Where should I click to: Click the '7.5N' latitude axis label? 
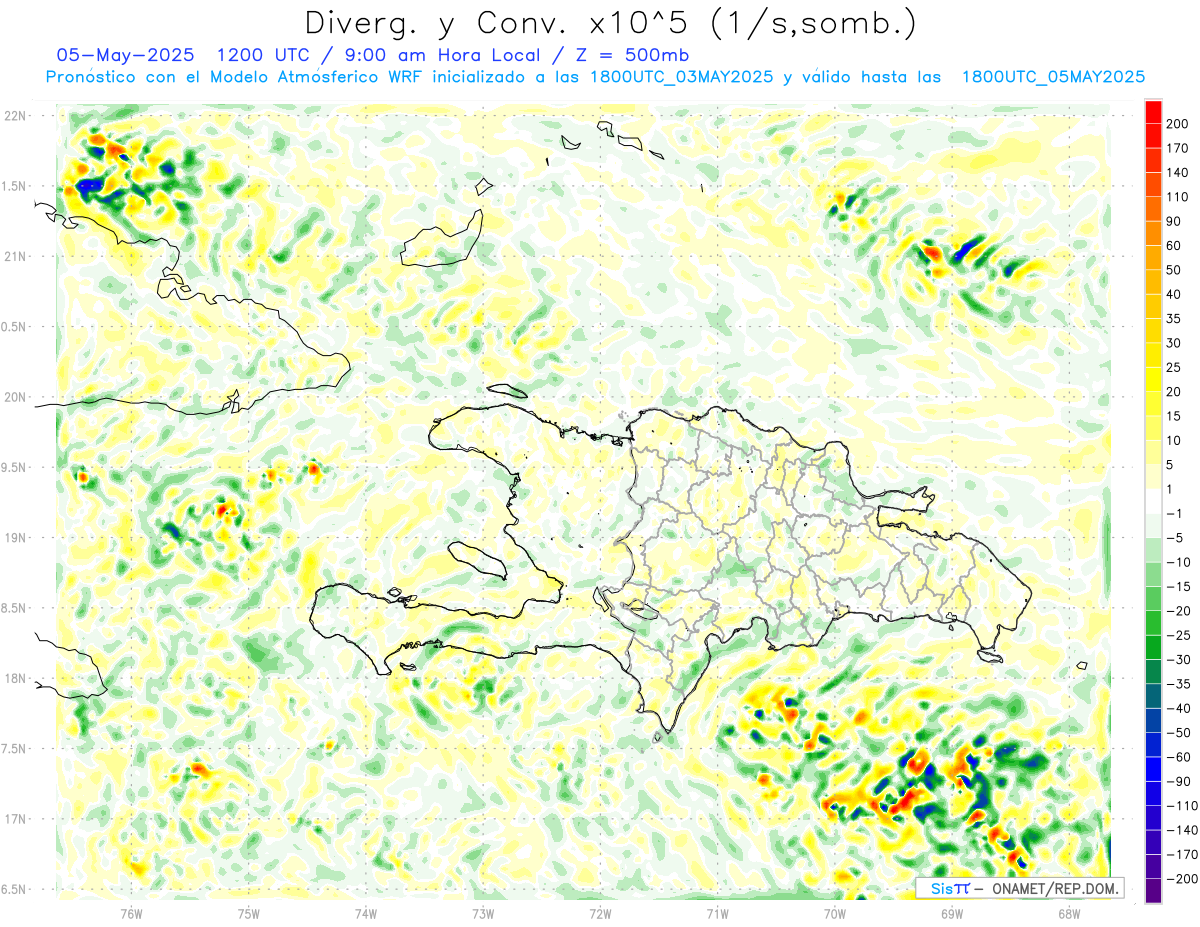pyautogui.click(x=14, y=749)
